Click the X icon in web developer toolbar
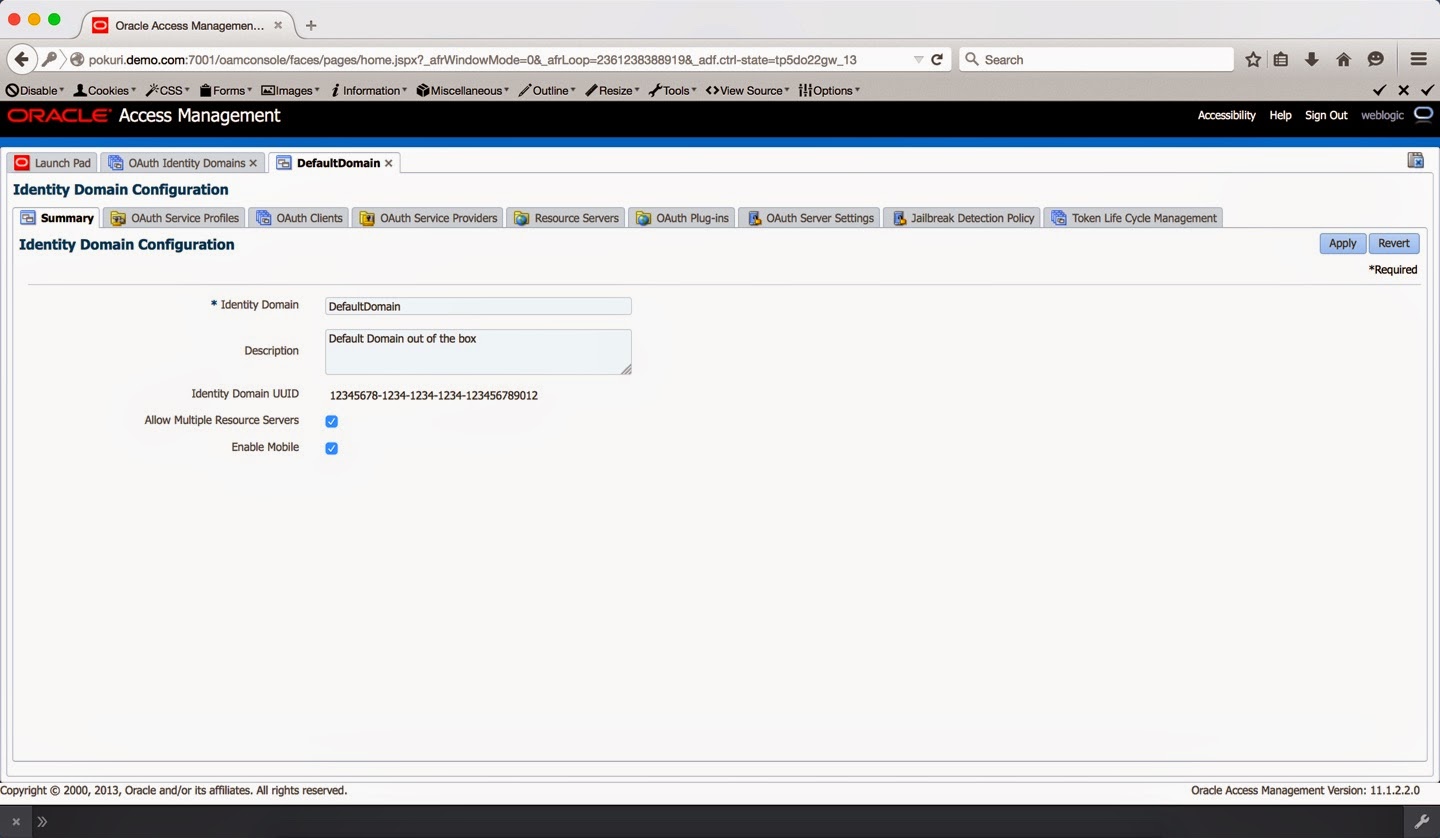Image resolution: width=1440 pixels, height=838 pixels. [1404, 90]
